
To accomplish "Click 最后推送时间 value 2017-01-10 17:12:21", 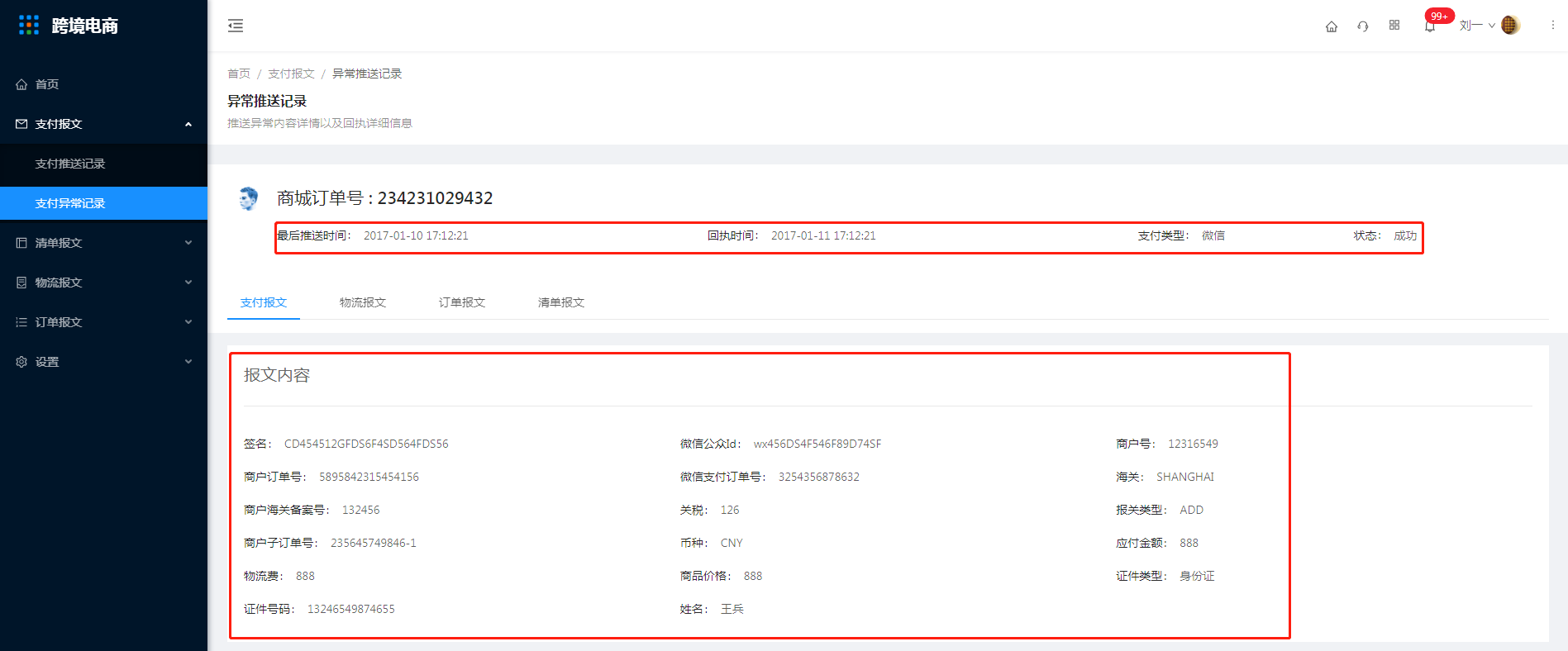I will tap(416, 235).
